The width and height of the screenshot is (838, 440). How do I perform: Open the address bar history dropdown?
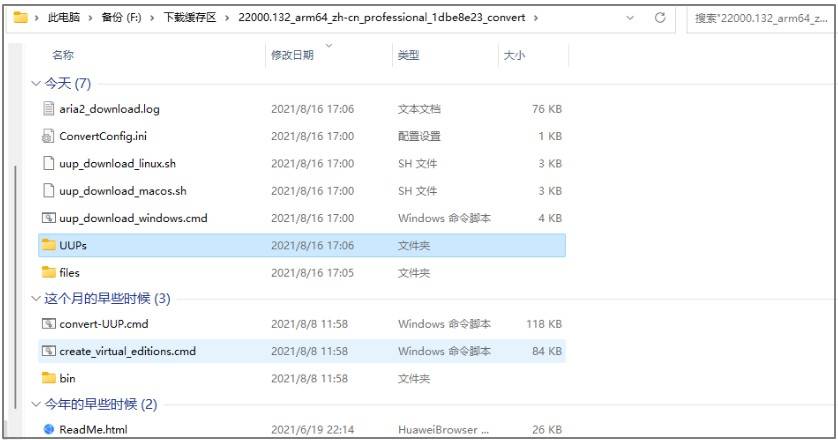(x=630, y=18)
